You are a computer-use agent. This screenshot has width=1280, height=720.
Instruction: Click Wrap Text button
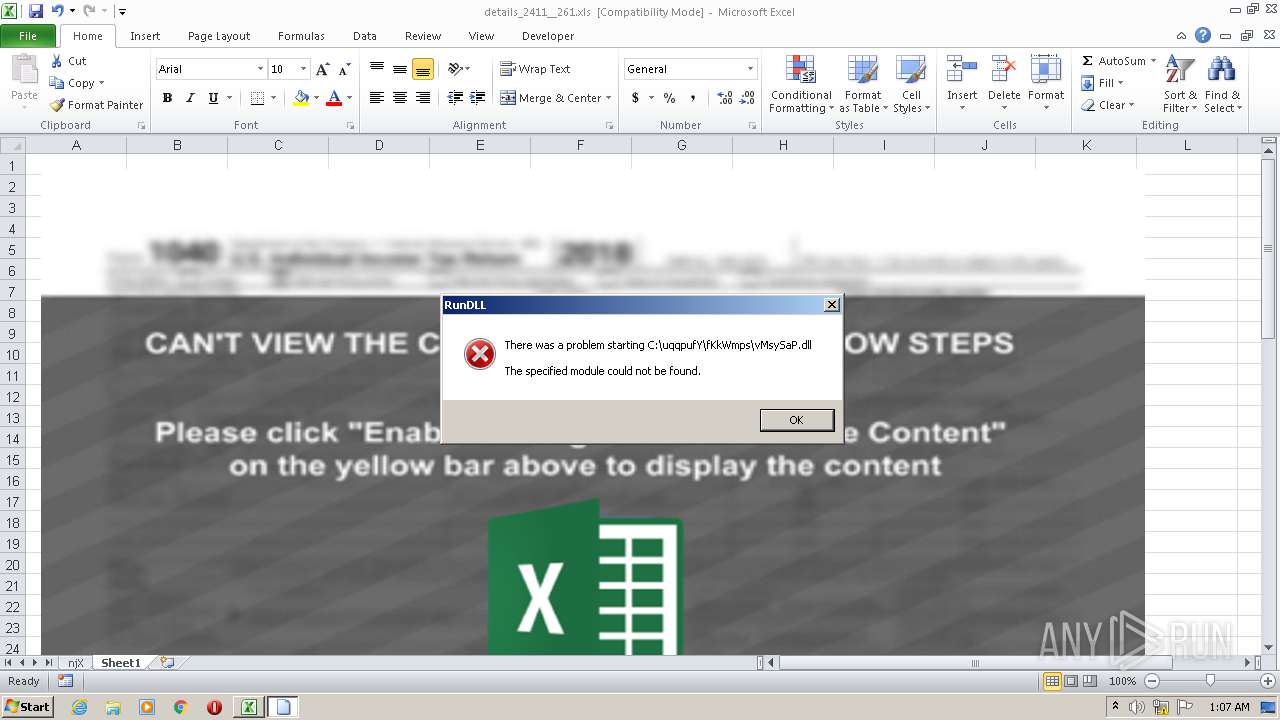click(x=535, y=69)
